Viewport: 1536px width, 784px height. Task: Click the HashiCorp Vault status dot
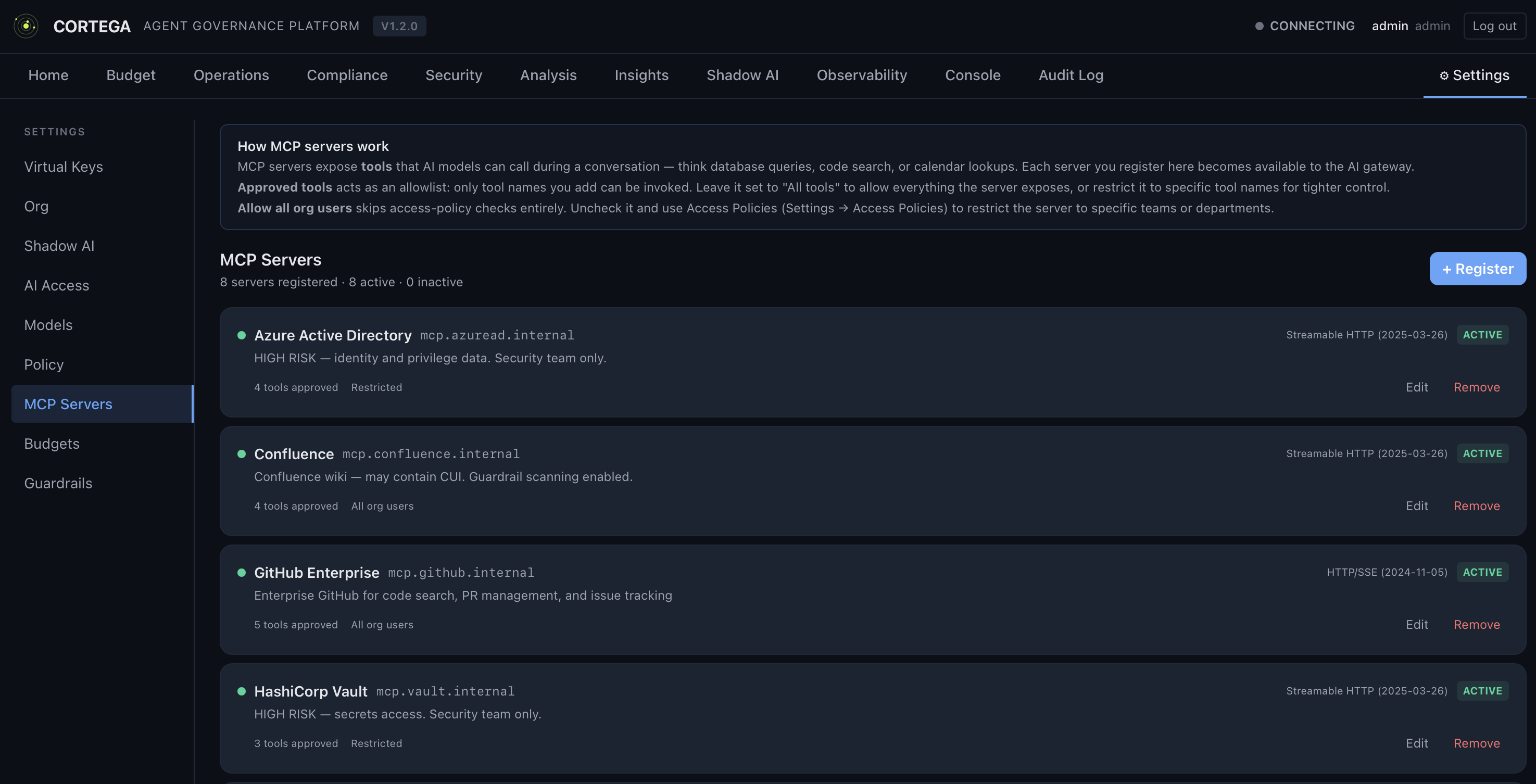pos(242,691)
